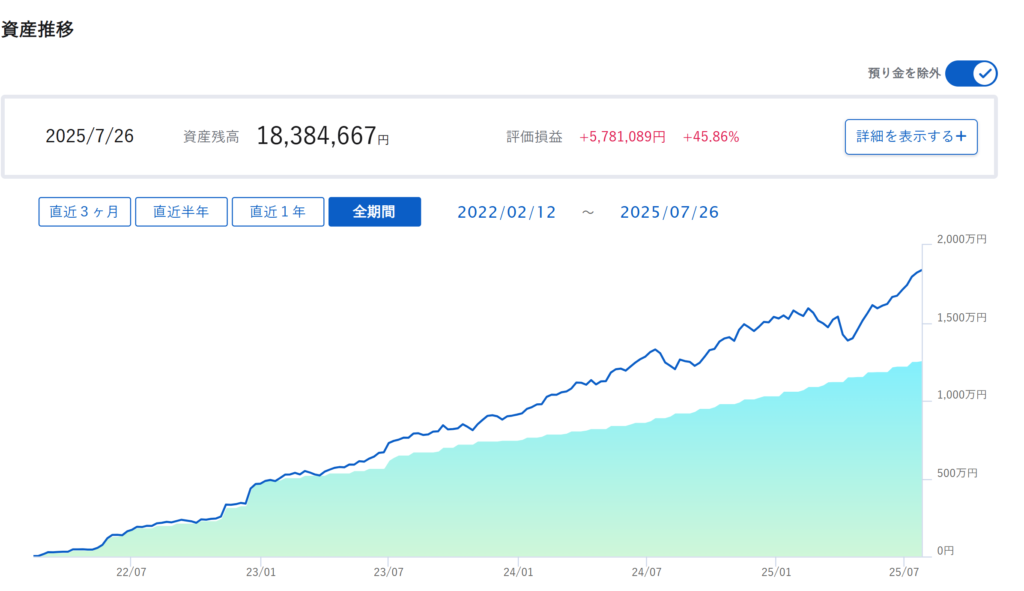Select the 全期間 period tab
Image resolution: width=1024 pixels, height=591 pixels.
pos(374,212)
